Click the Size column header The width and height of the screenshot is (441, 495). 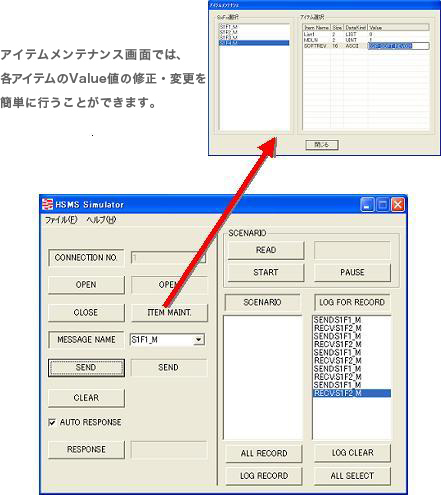pos(337,28)
